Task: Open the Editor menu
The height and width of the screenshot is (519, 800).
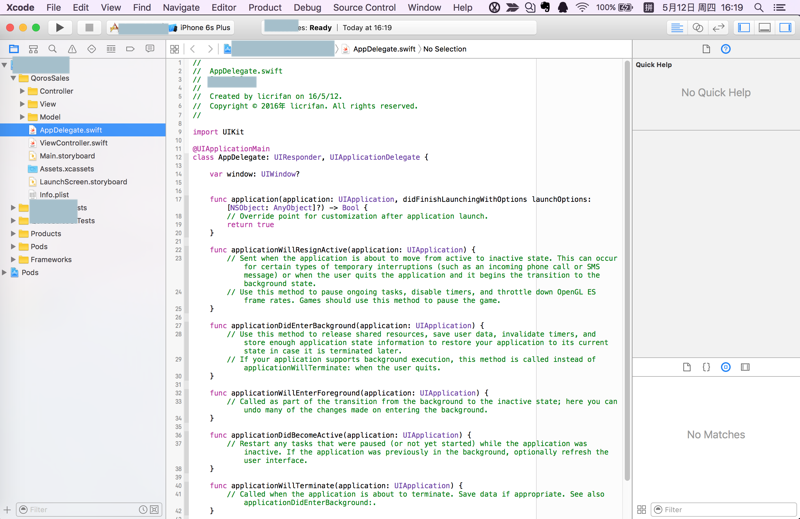Action: point(224,7)
